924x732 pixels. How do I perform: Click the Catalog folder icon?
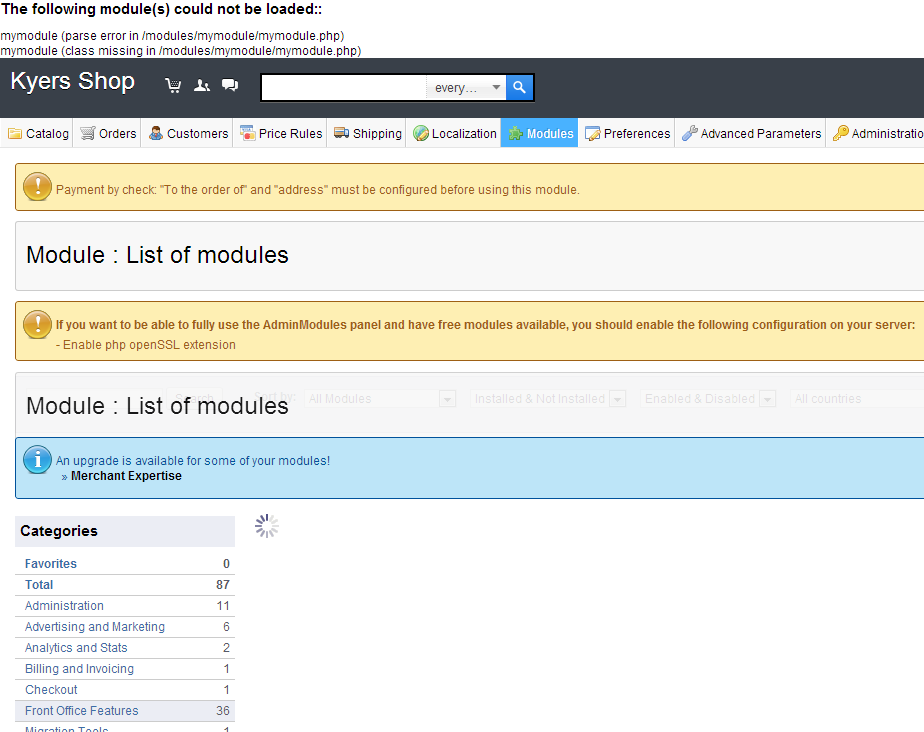click(15, 134)
